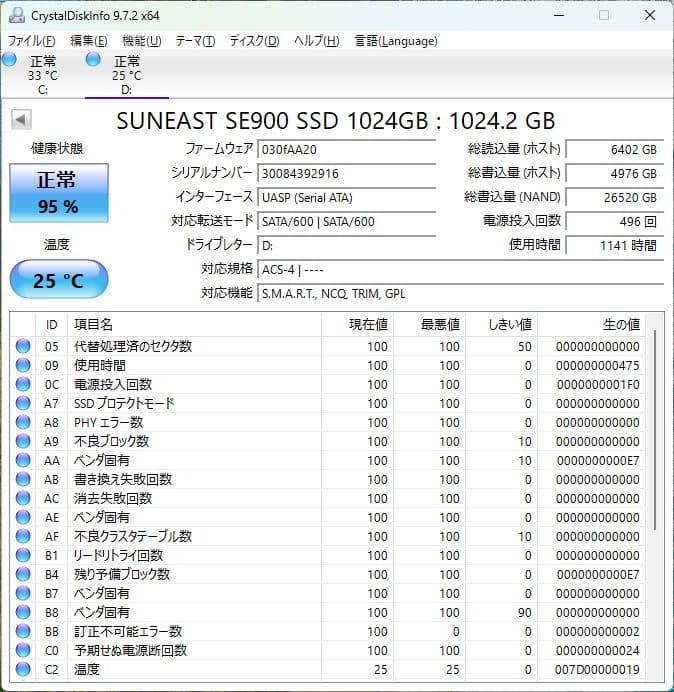Click the blue status orb for ID 05
The width and height of the screenshot is (674, 692).
click(x=23, y=346)
